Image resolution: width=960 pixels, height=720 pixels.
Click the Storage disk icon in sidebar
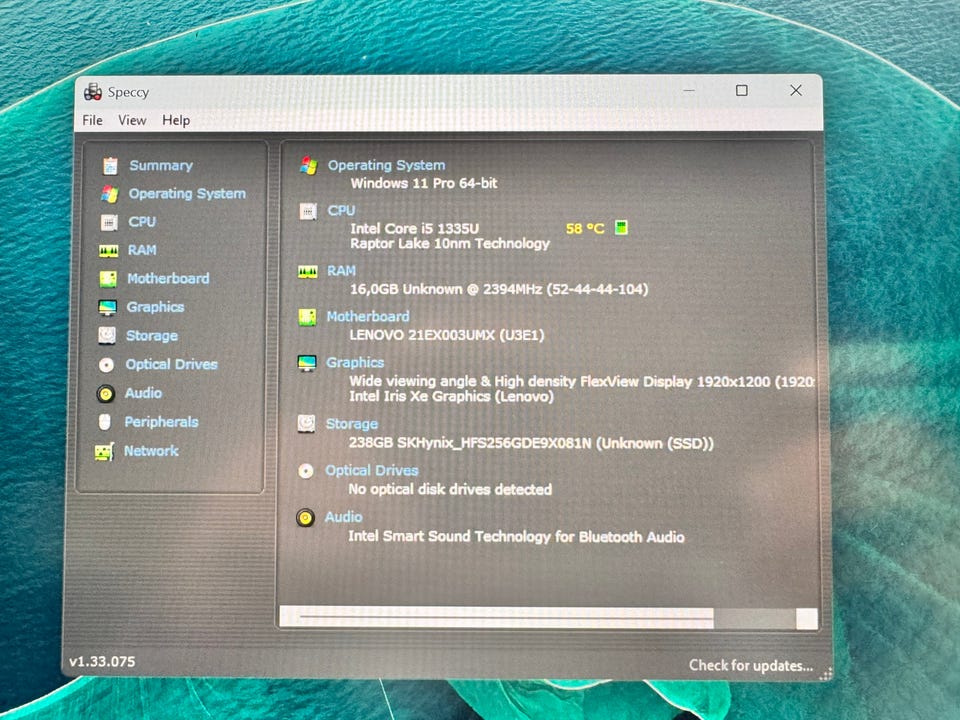coord(107,336)
